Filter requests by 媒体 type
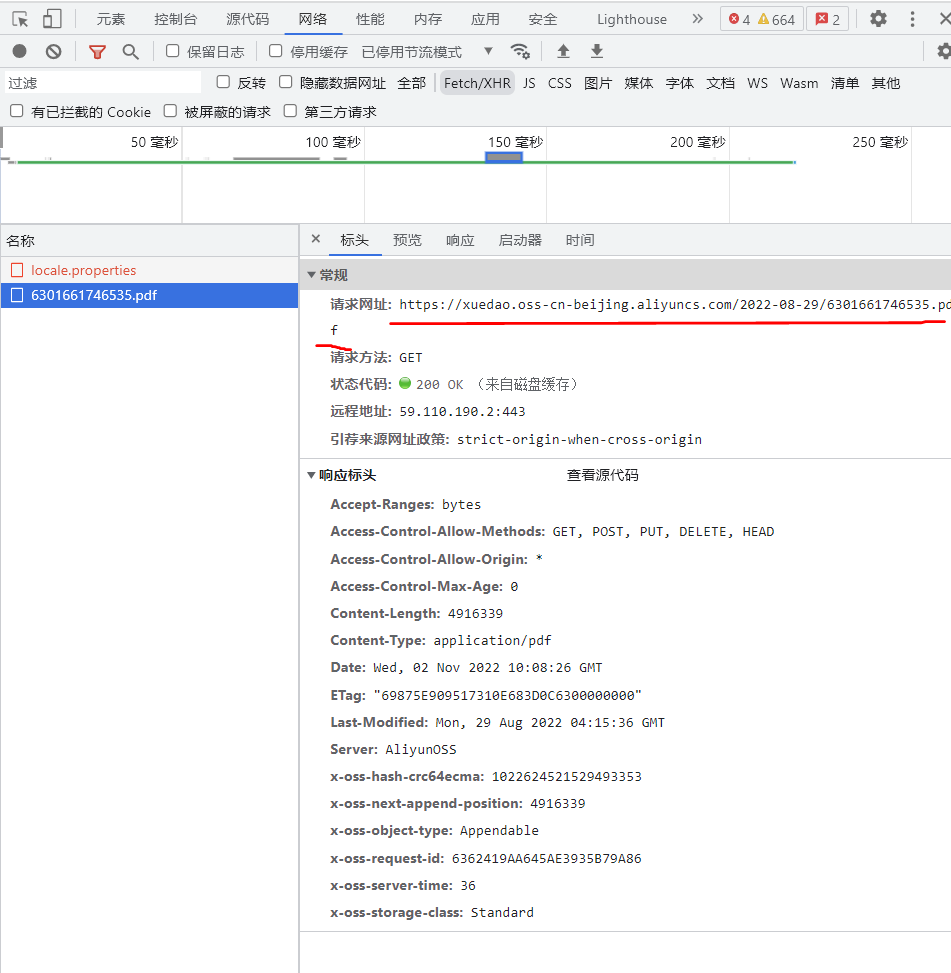The image size is (951, 973). click(x=639, y=83)
